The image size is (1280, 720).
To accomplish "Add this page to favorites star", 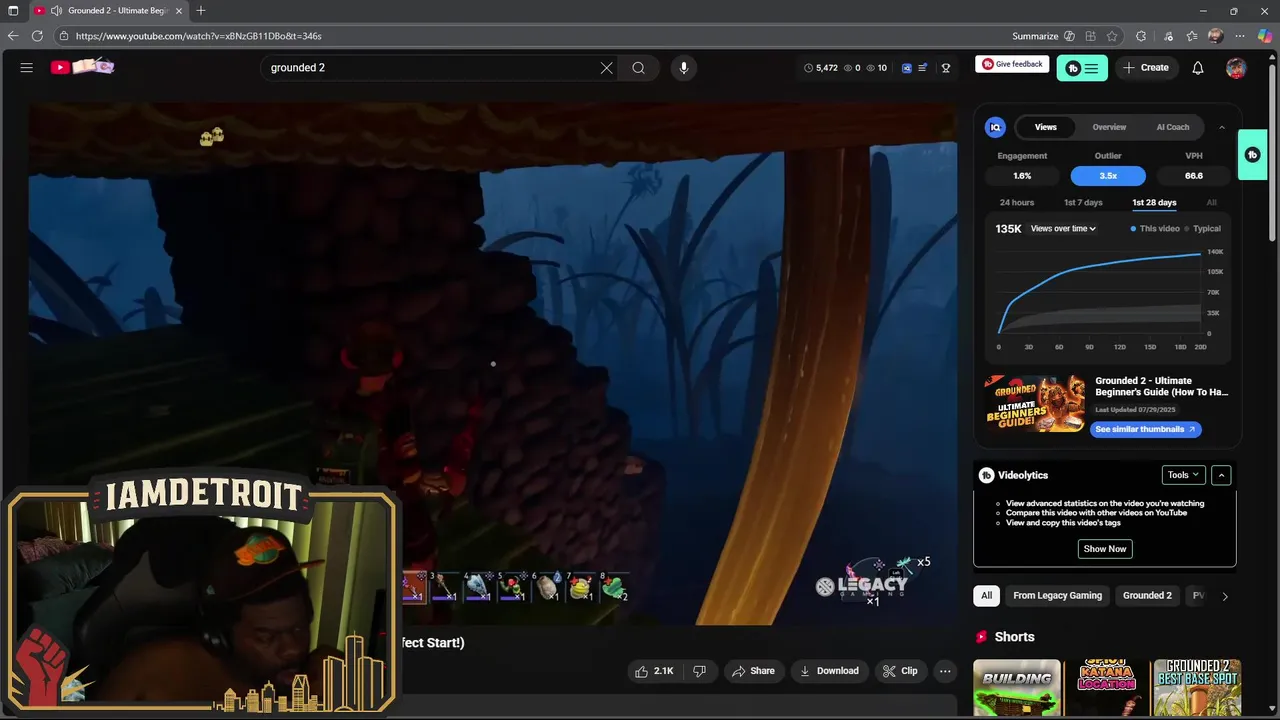I will point(1112,36).
